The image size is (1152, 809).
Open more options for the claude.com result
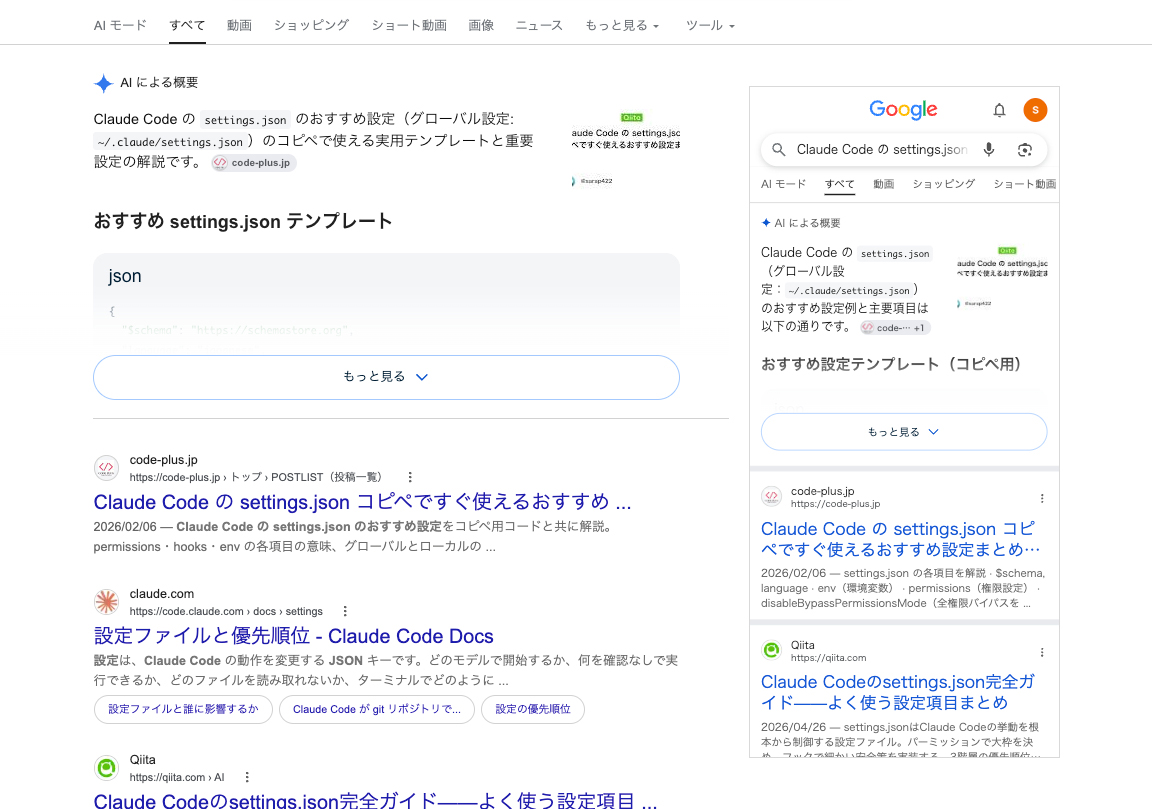tap(345, 611)
